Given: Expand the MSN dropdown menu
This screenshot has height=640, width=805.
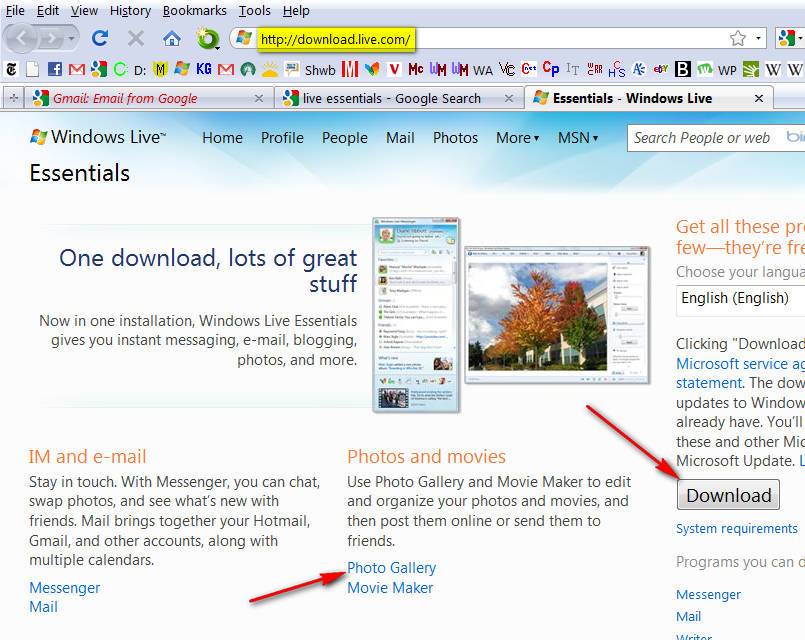Looking at the screenshot, I should coord(578,138).
